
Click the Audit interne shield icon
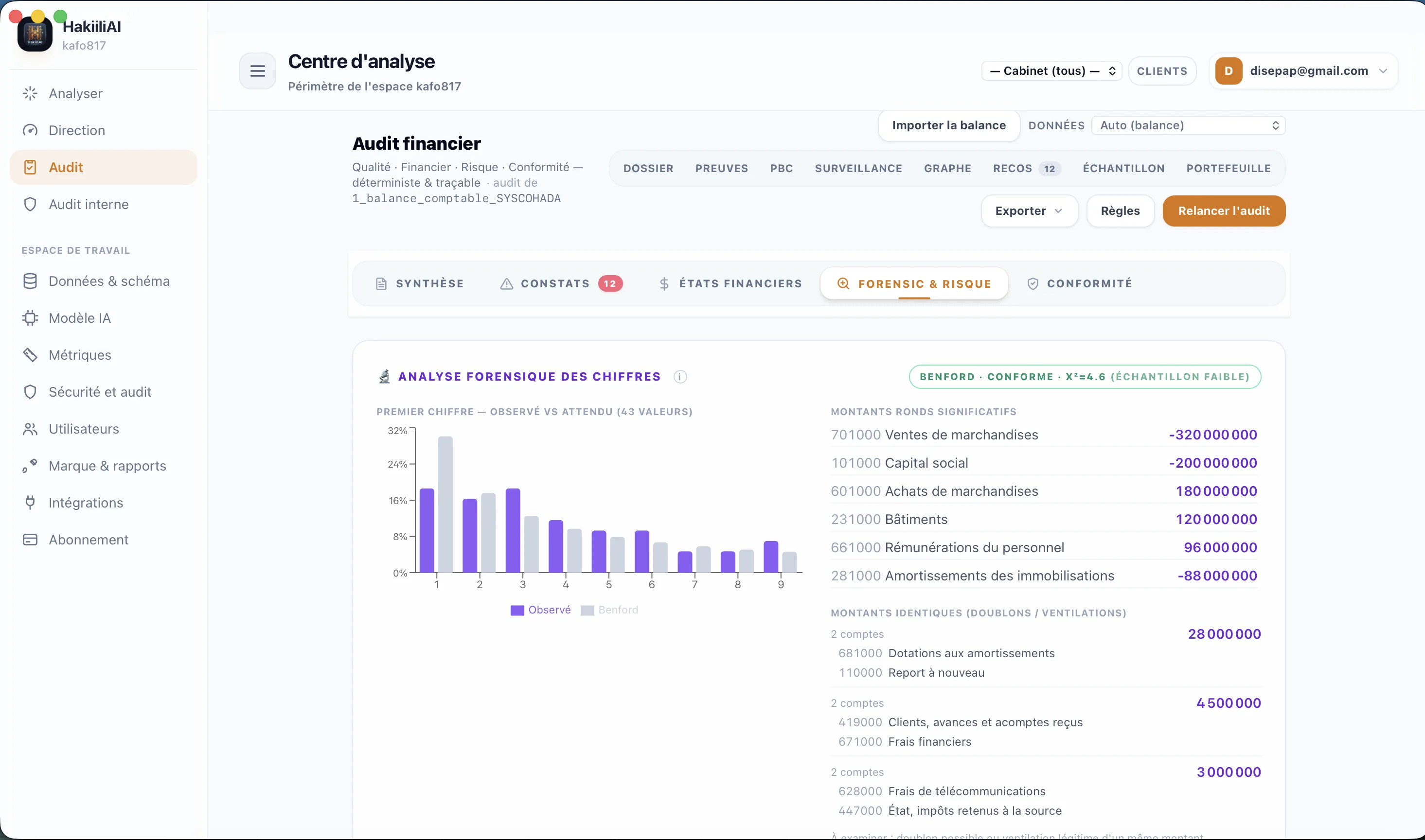pyautogui.click(x=30, y=204)
